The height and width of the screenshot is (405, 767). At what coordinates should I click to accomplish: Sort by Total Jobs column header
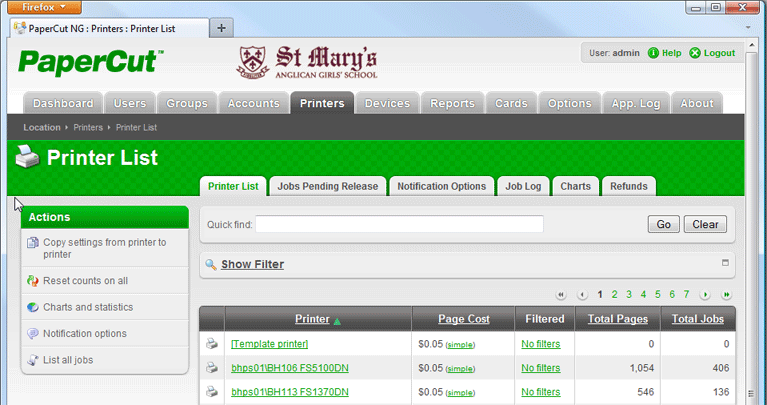(698, 319)
